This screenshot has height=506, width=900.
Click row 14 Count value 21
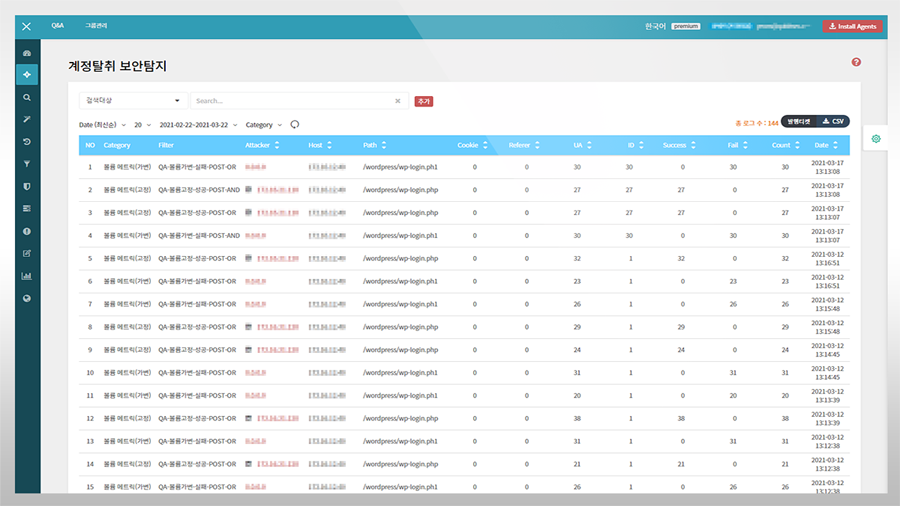785,464
